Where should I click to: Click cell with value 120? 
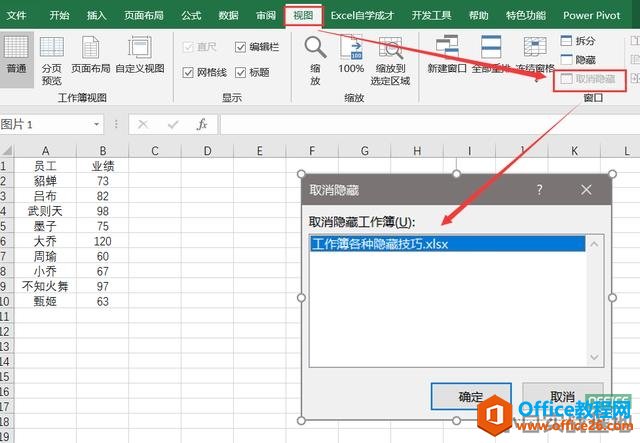[102, 241]
